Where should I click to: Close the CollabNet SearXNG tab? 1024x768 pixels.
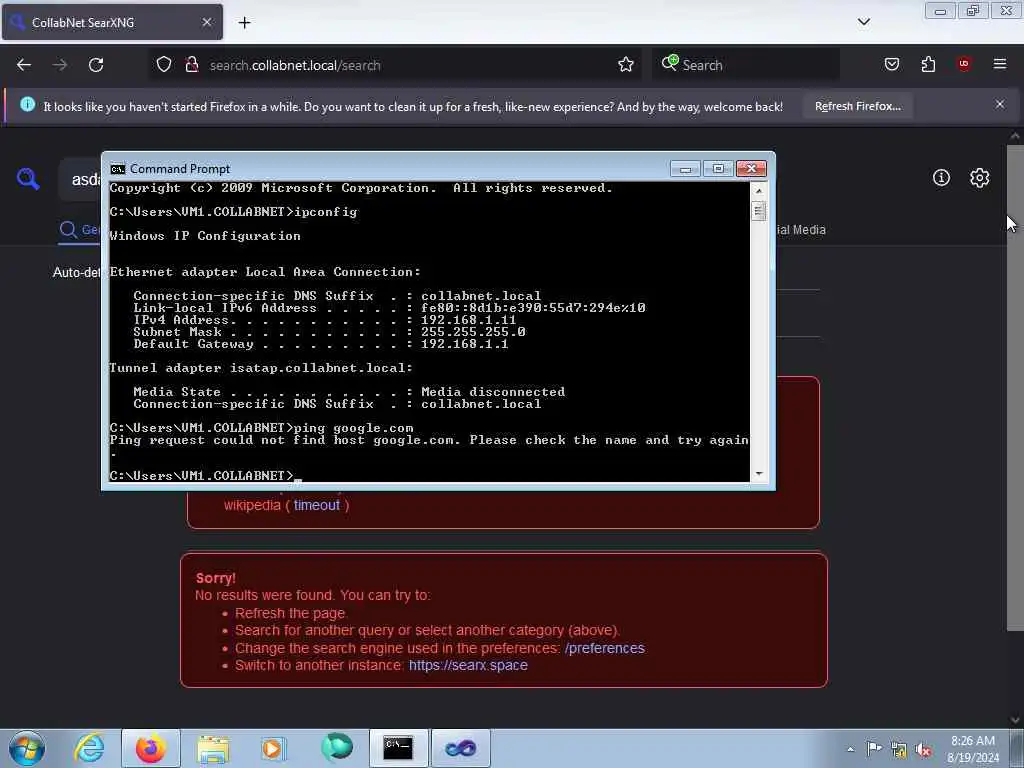[207, 22]
